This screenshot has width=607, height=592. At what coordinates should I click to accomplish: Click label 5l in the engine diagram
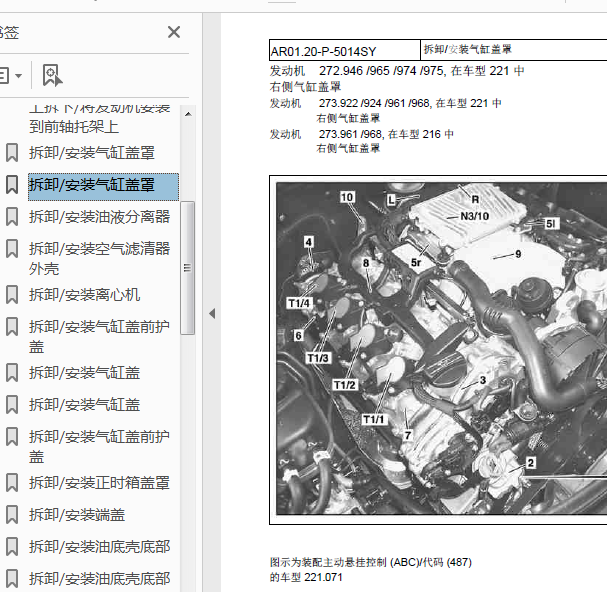pos(550,223)
